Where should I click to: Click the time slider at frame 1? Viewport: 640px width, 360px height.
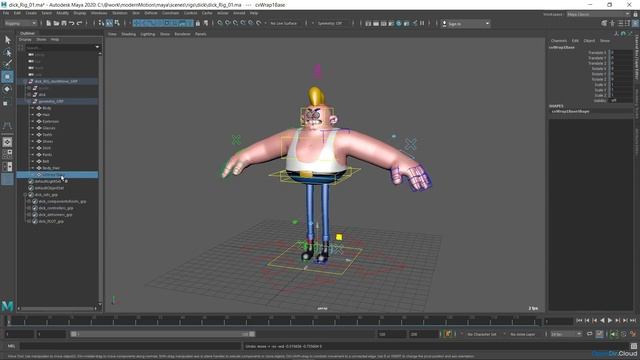pos(8,321)
